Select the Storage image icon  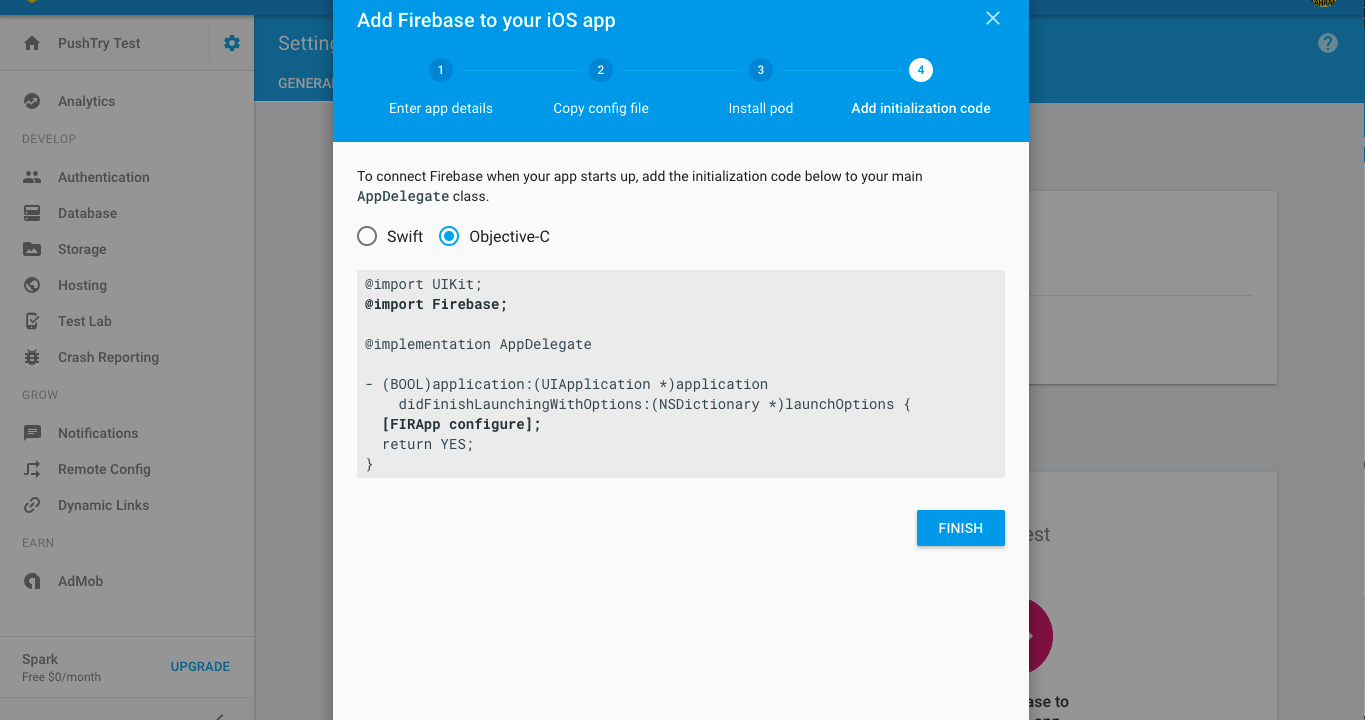(32, 249)
